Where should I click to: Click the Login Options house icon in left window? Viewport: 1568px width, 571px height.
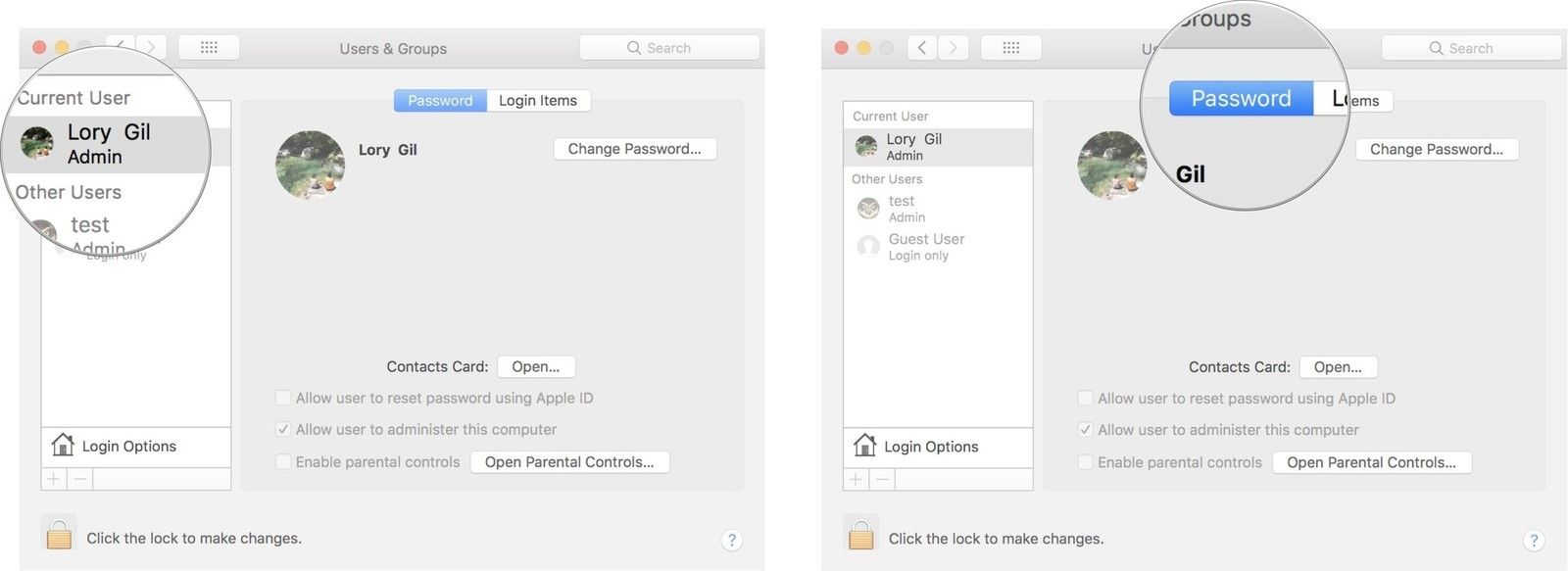[63, 446]
